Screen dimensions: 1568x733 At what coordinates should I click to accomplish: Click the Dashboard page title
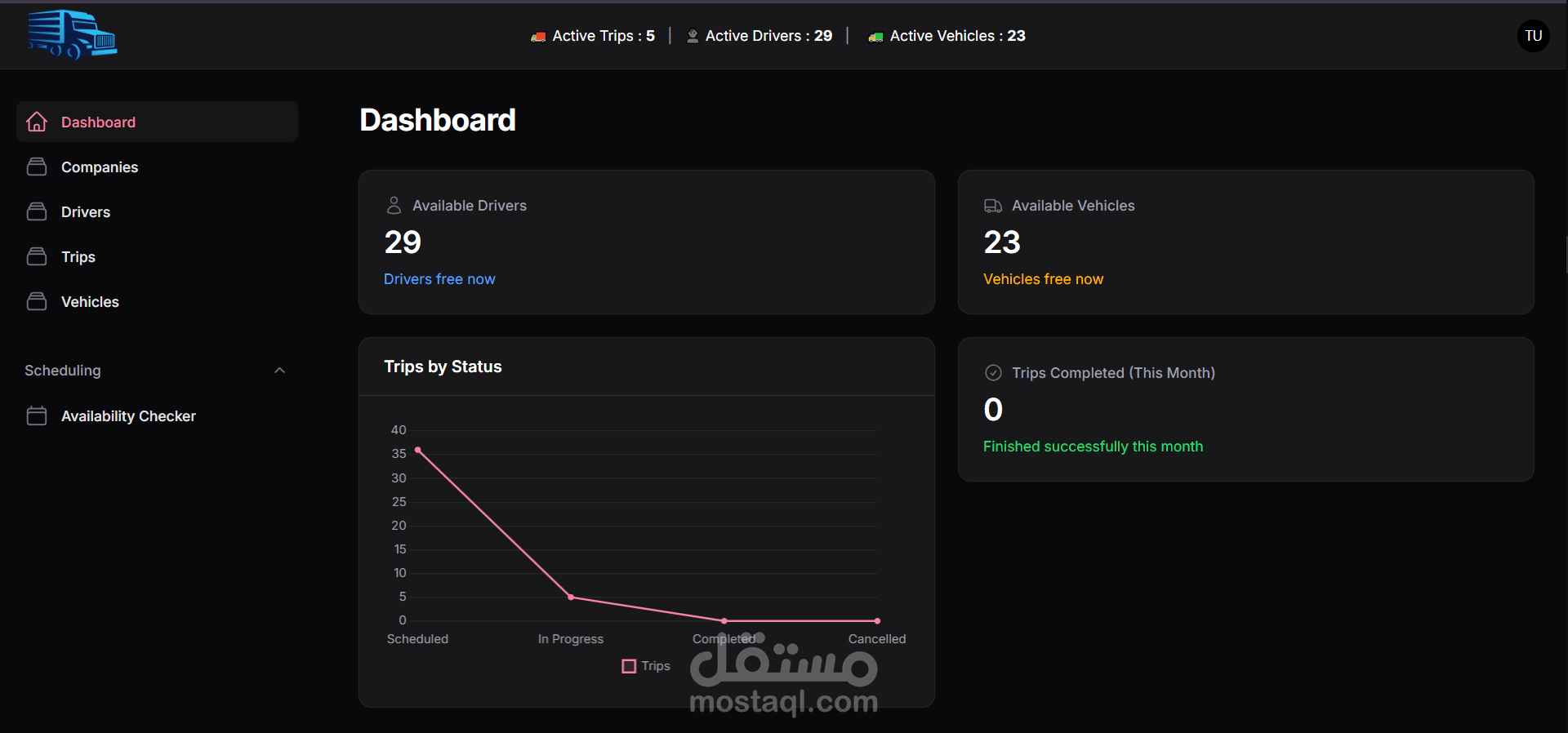click(438, 120)
